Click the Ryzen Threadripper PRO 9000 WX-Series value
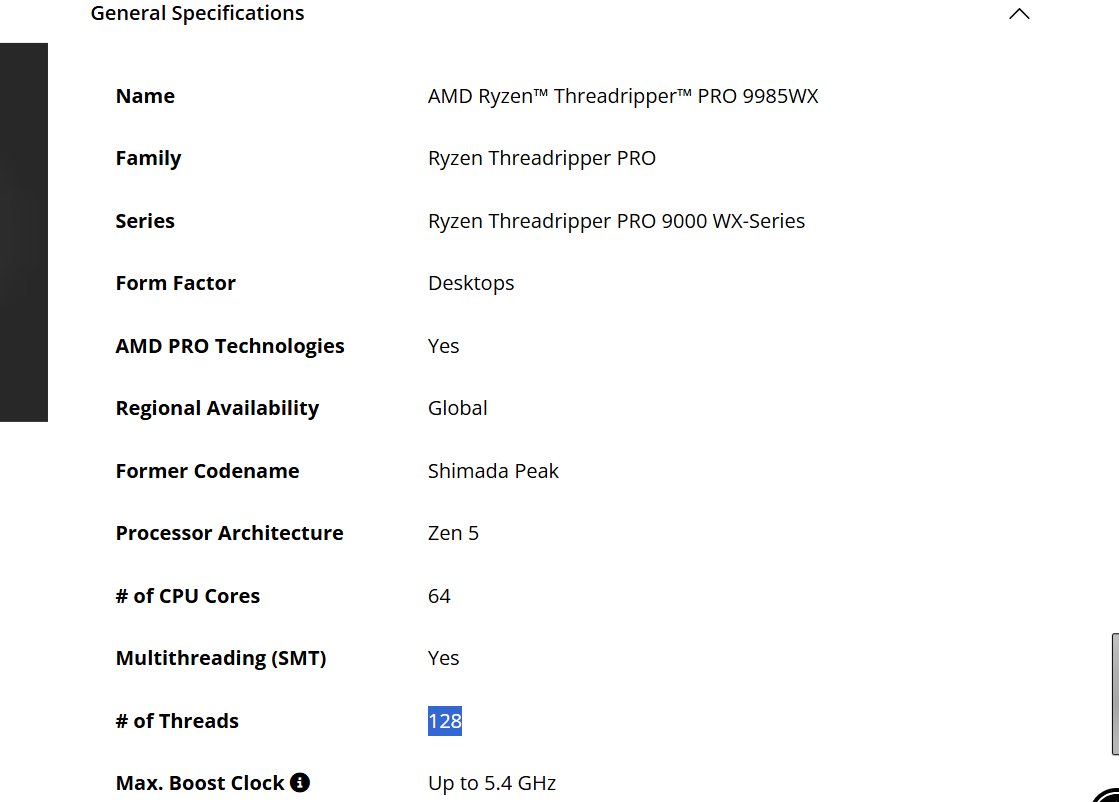The image size is (1119, 802). 616,221
